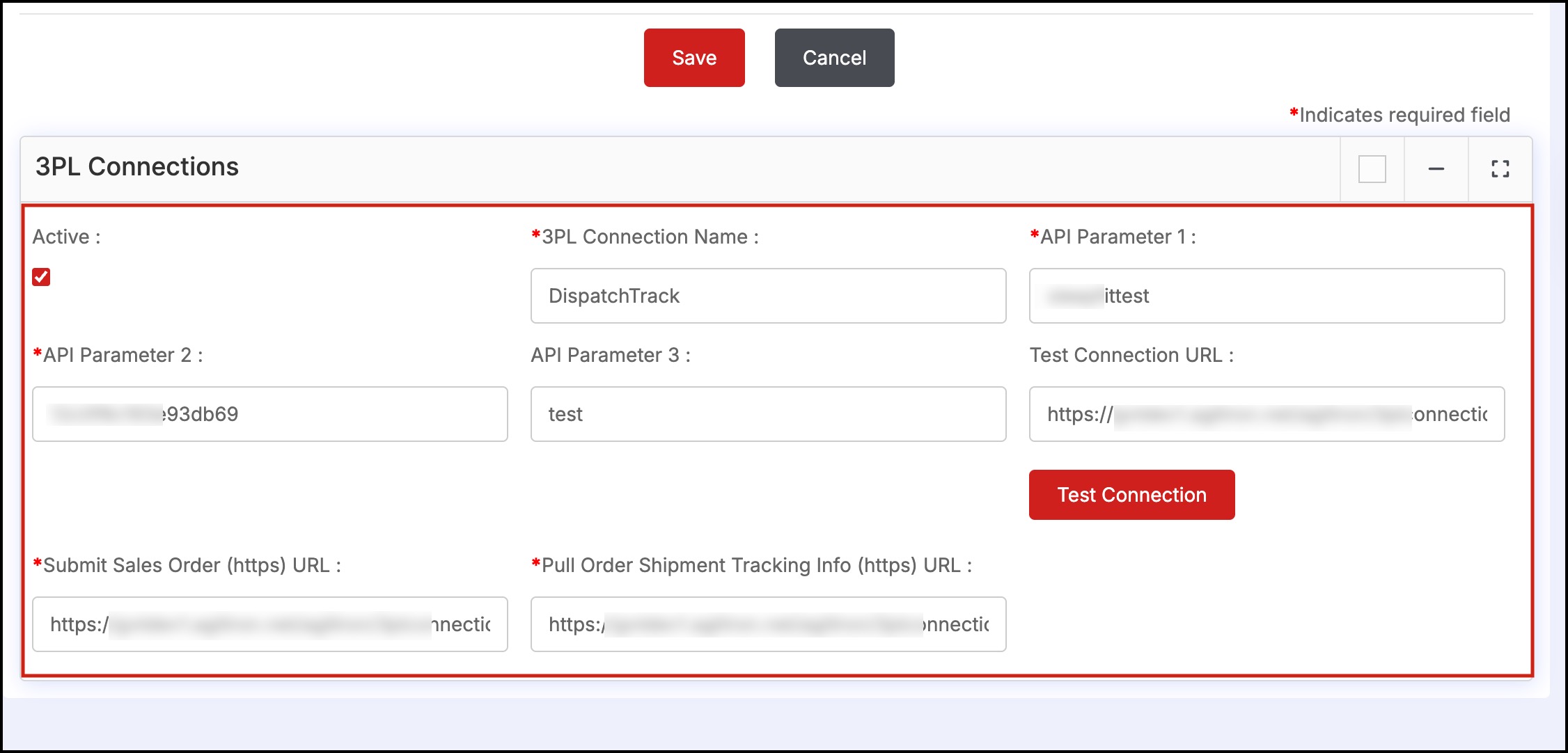Click the Test Connection URL label
The height and width of the screenshot is (753, 1568).
(1131, 356)
